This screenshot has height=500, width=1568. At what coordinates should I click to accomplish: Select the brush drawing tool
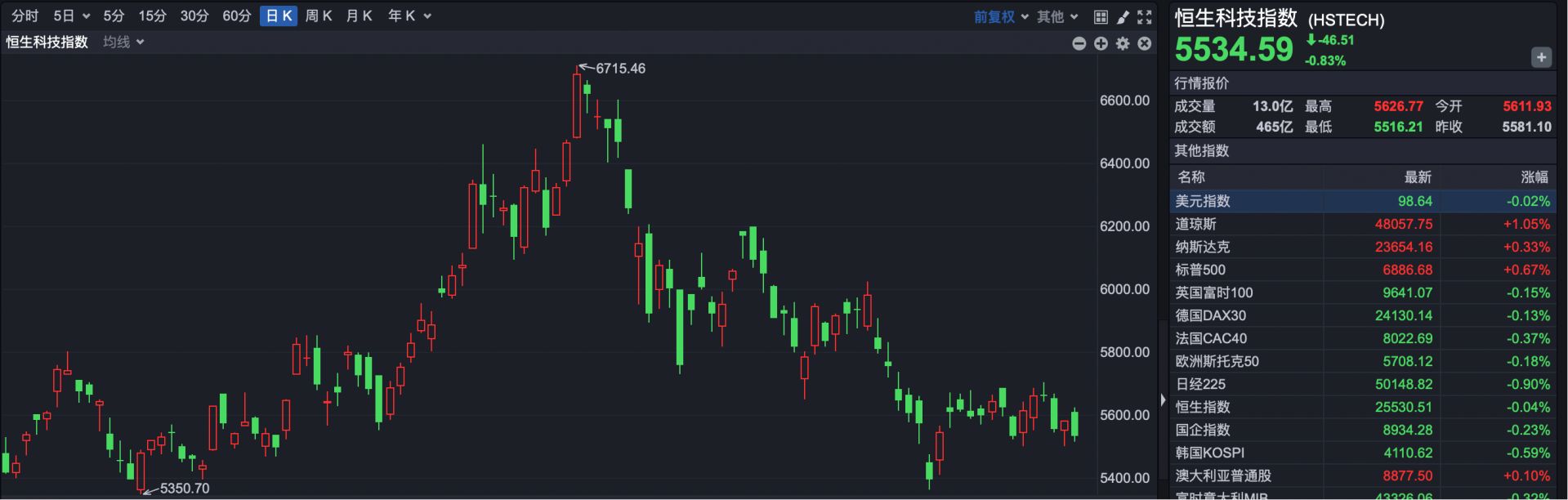1123,16
